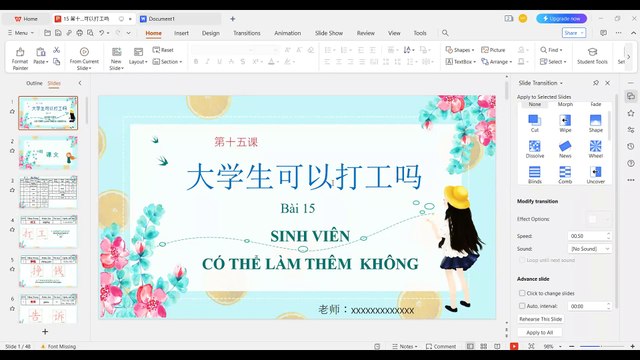This screenshot has height=360, width=640.
Task: Open the New Slide dropdown
Action: [116, 65]
